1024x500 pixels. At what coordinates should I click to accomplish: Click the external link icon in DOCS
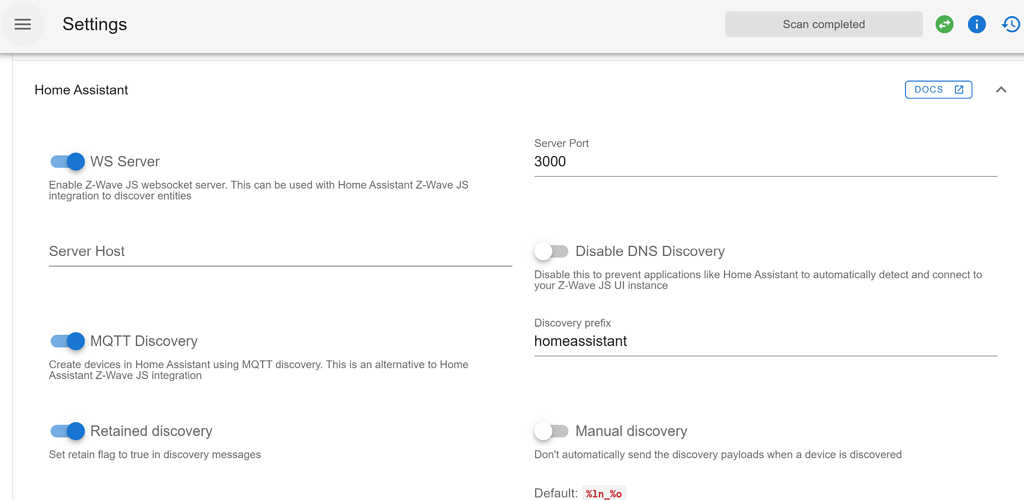[x=959, y=90]
